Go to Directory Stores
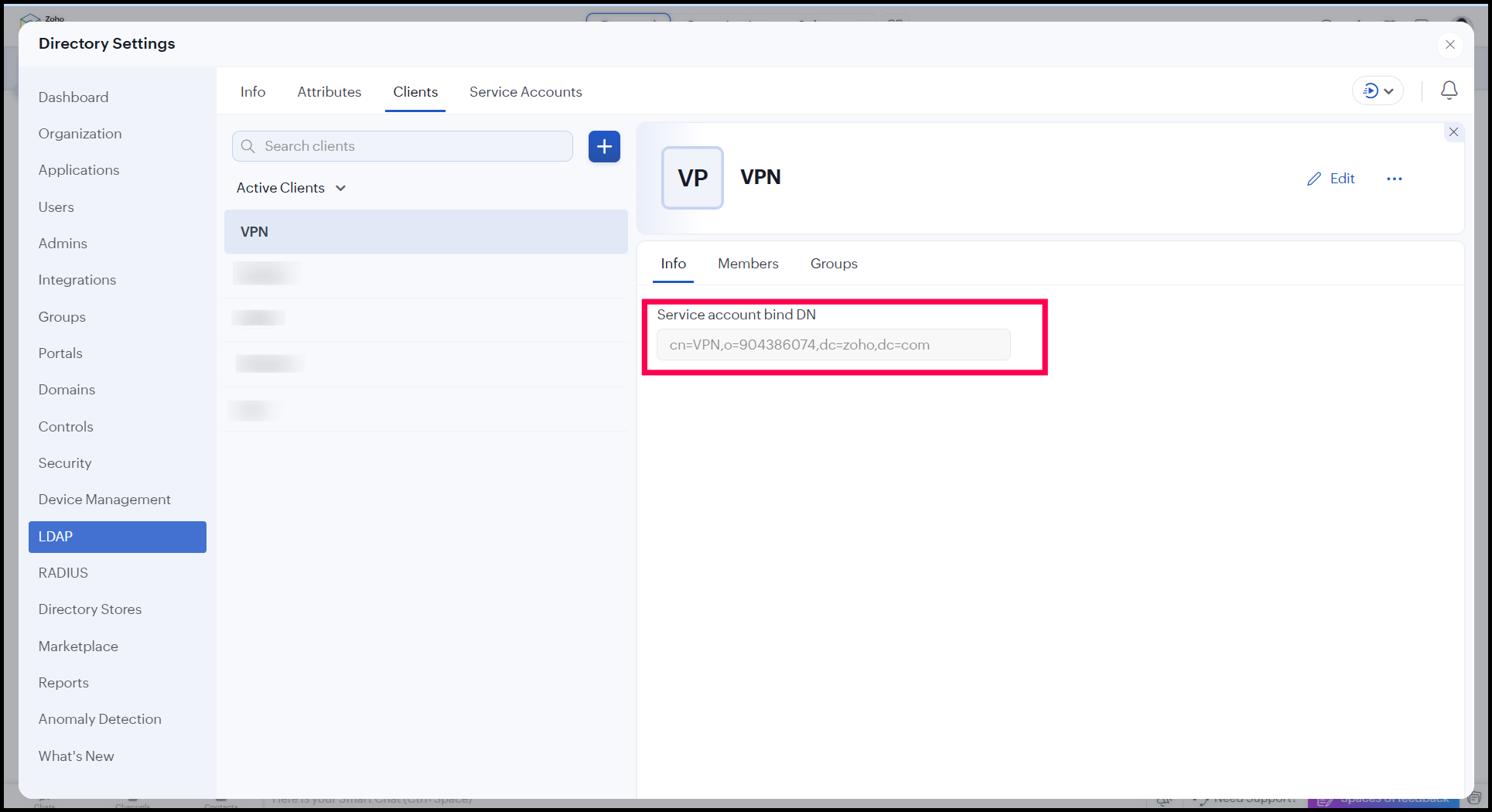This screenshot has height=812, width=1492. coord(90,609)
